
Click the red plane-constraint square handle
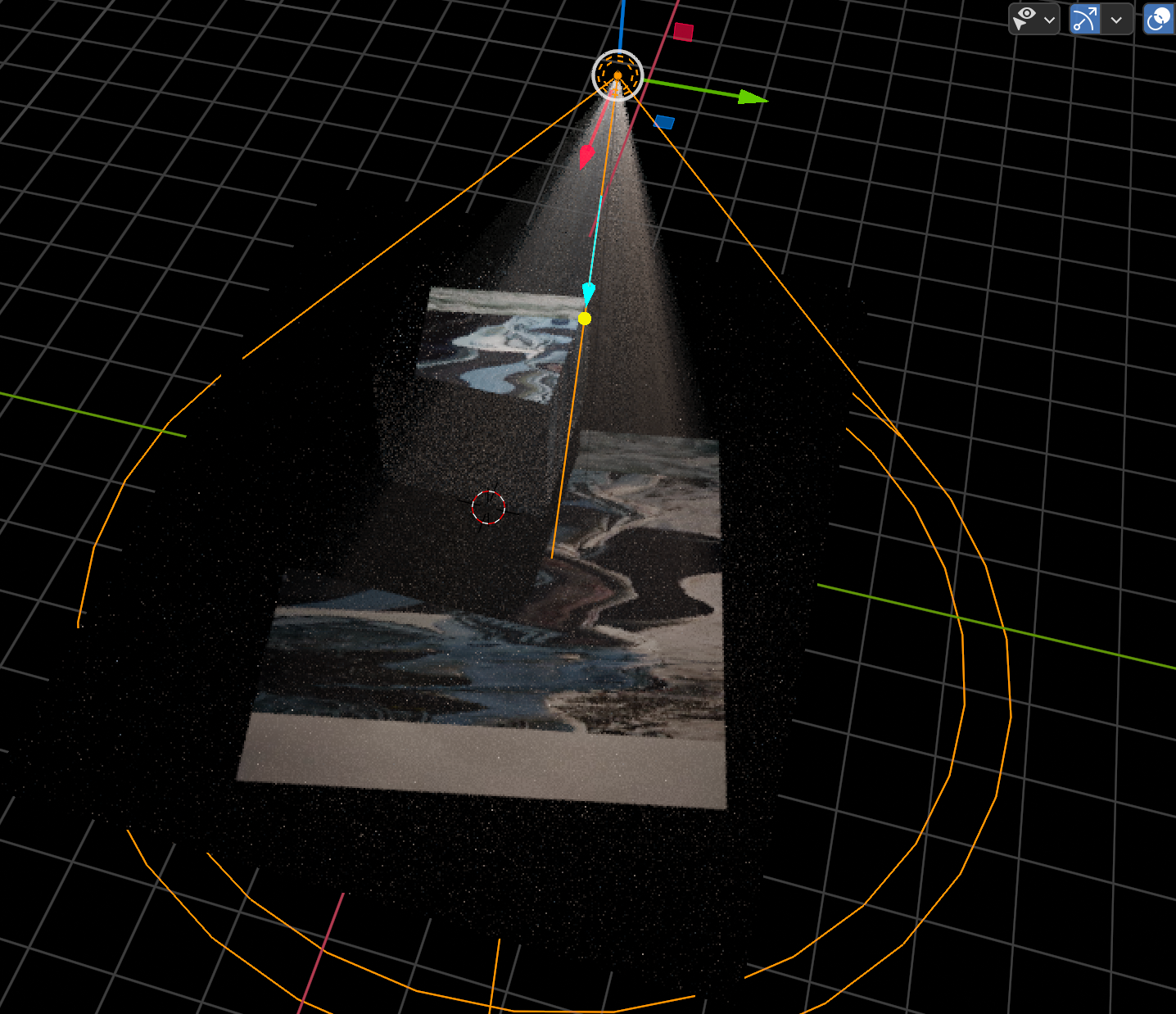(684, 32)
